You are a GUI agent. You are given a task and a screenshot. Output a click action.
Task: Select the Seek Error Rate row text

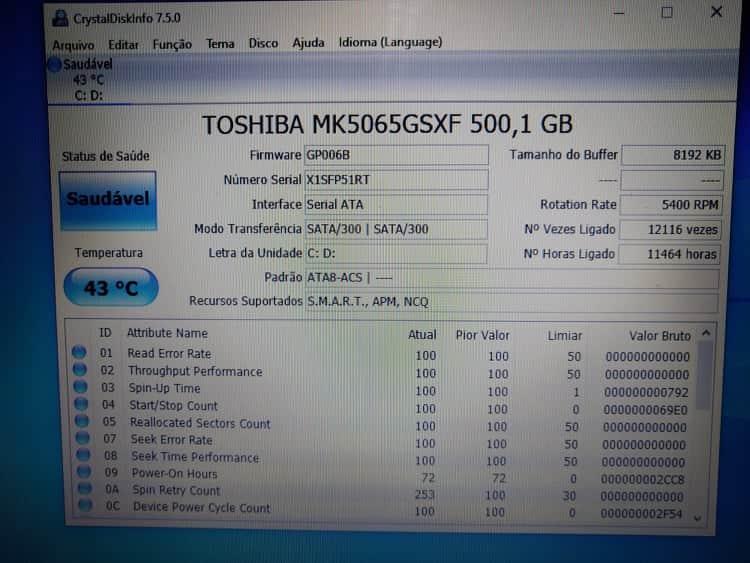pos(172,440)
